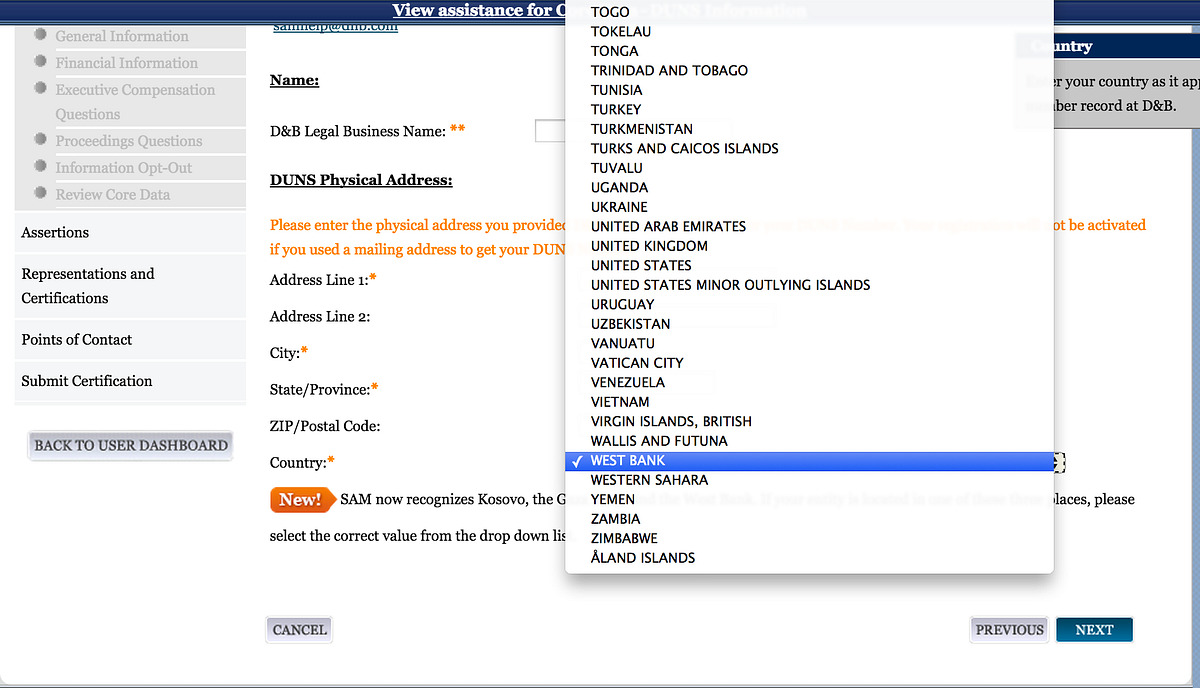Open Representations and Certifications section
This screenshot has width=1200, height=688.
pyautogui.click(x=88, y=286)
